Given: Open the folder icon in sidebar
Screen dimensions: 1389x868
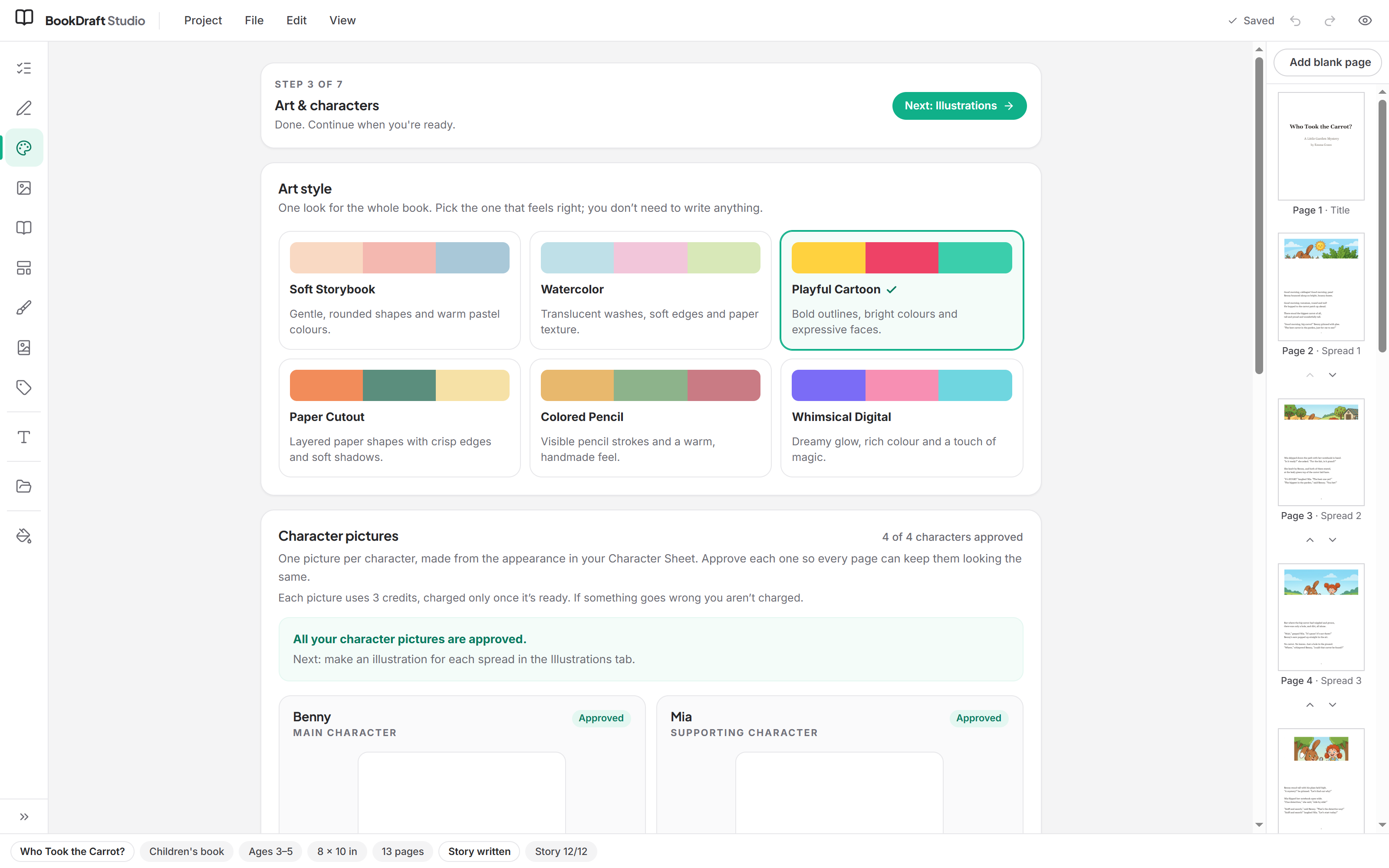Looking at the screenshot, I should (x=23, y=486).
